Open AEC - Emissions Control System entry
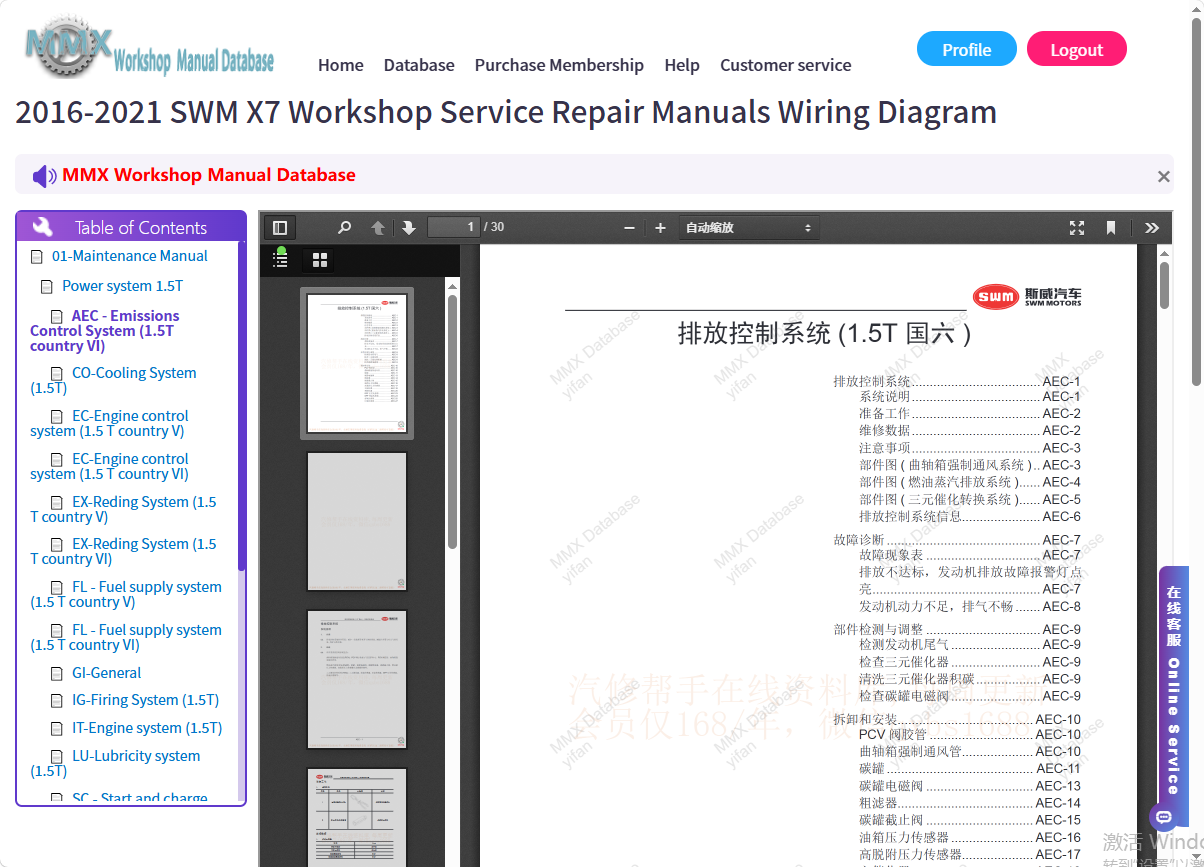 pyautogui.click(x=105, y=331)
